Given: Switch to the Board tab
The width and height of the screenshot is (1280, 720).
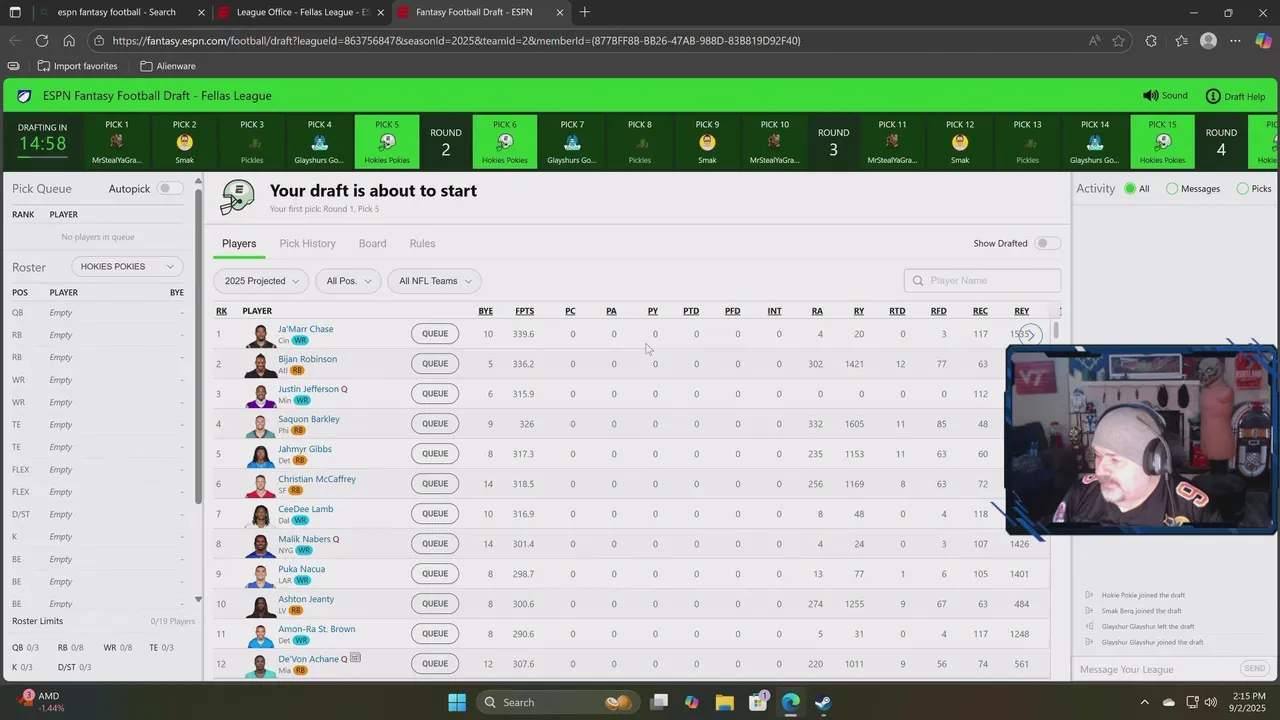Looking at the screenshot, I should click(372, 244).
